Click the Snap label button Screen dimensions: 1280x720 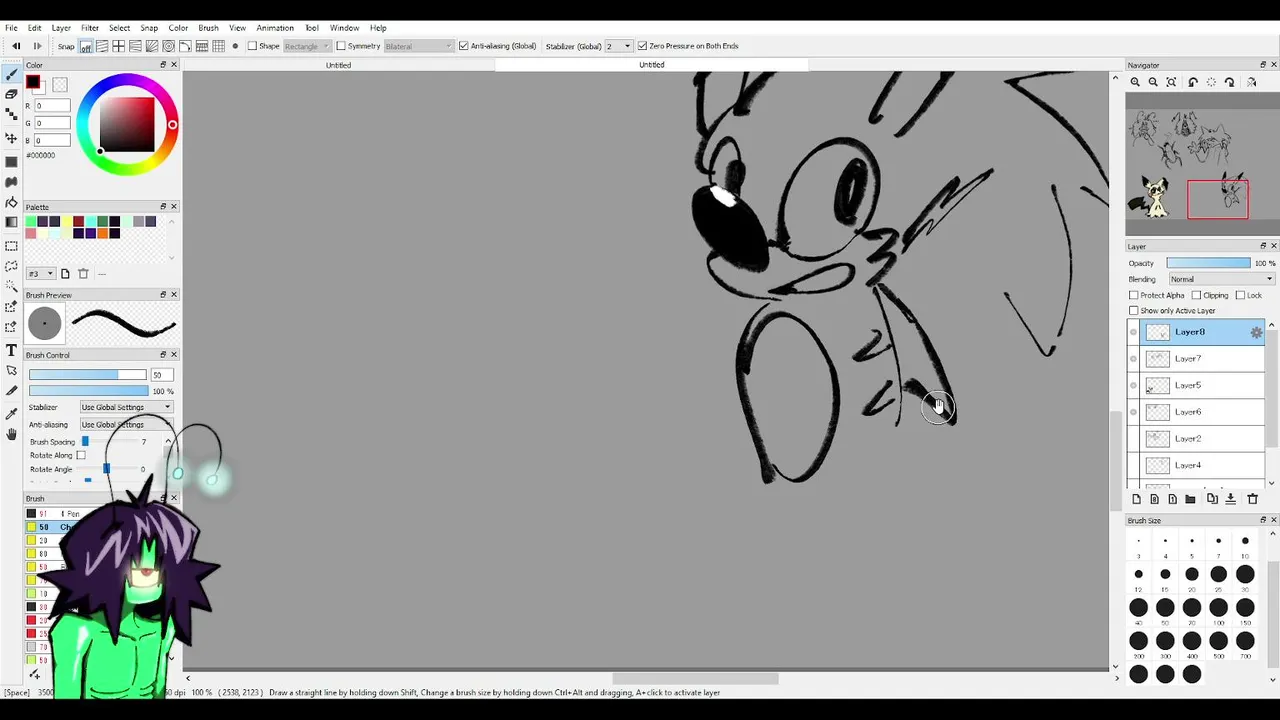(x=66, y=46)
